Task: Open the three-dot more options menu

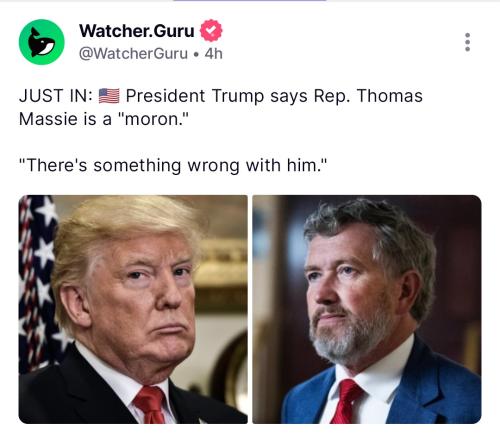Action: 467,42
